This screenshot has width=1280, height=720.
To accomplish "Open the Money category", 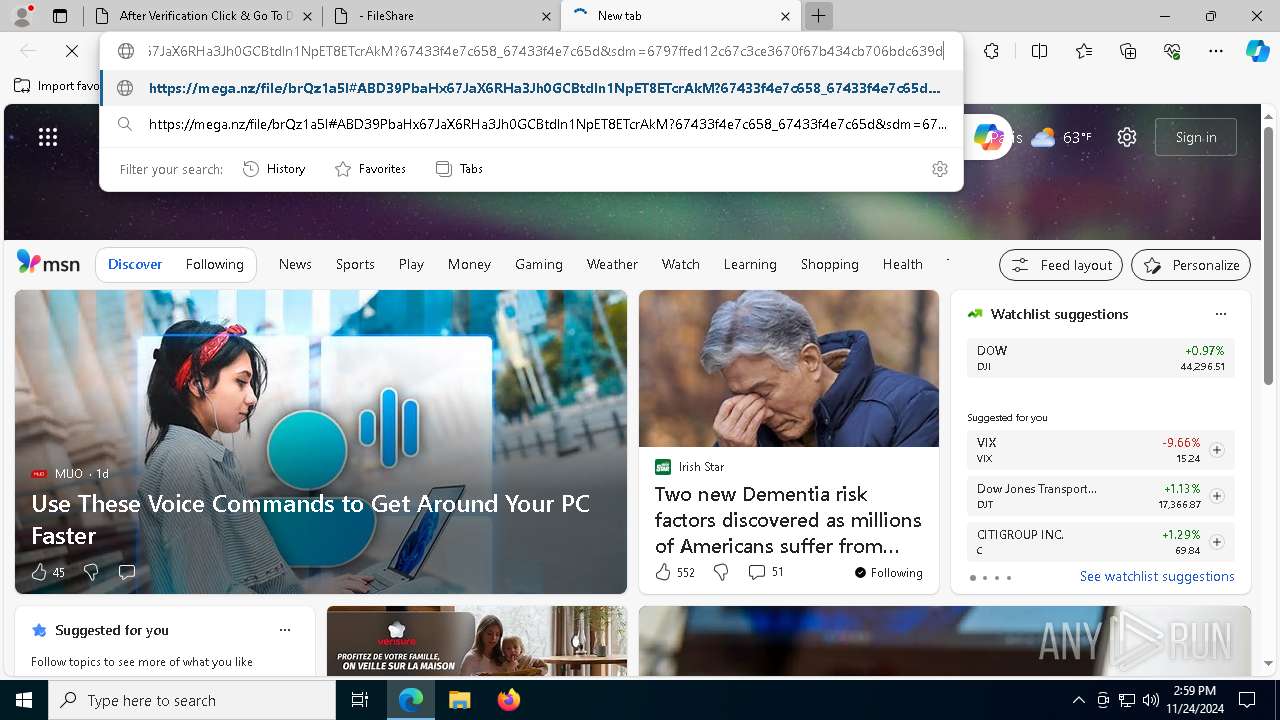I will coord(469,264).
